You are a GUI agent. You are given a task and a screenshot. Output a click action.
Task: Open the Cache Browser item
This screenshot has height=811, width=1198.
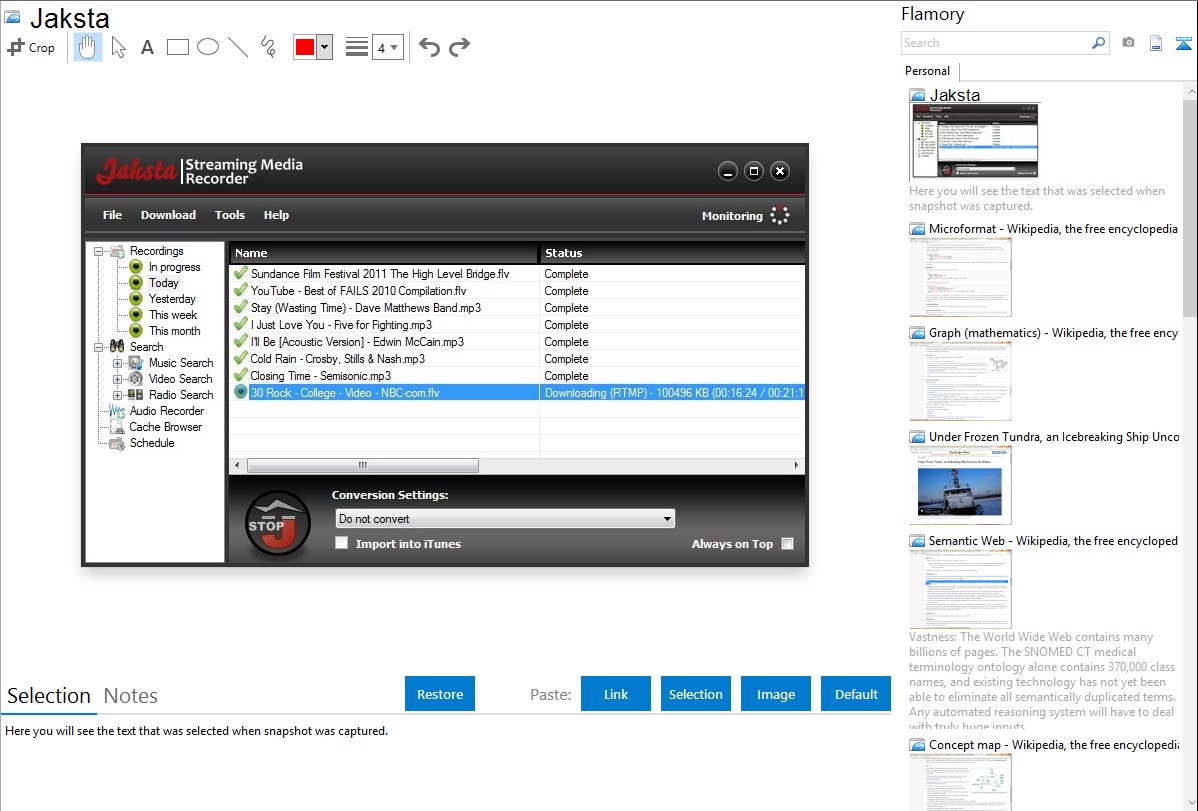point(166,427)
